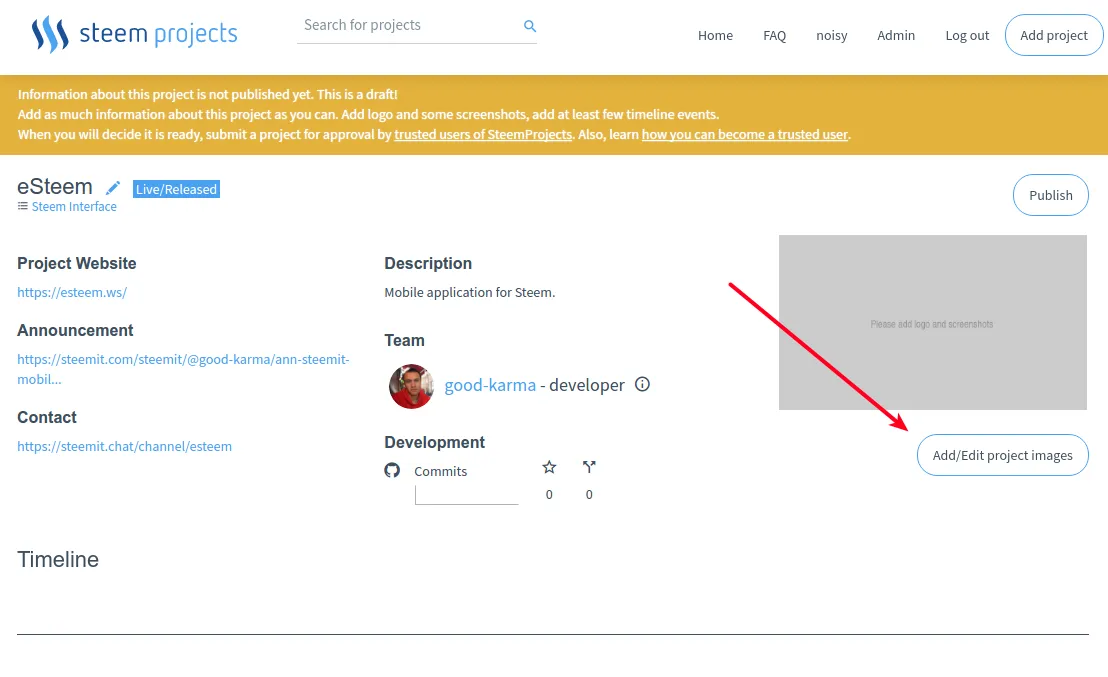
Task: Click the list icon before Steem Interface
Action: 23,206
